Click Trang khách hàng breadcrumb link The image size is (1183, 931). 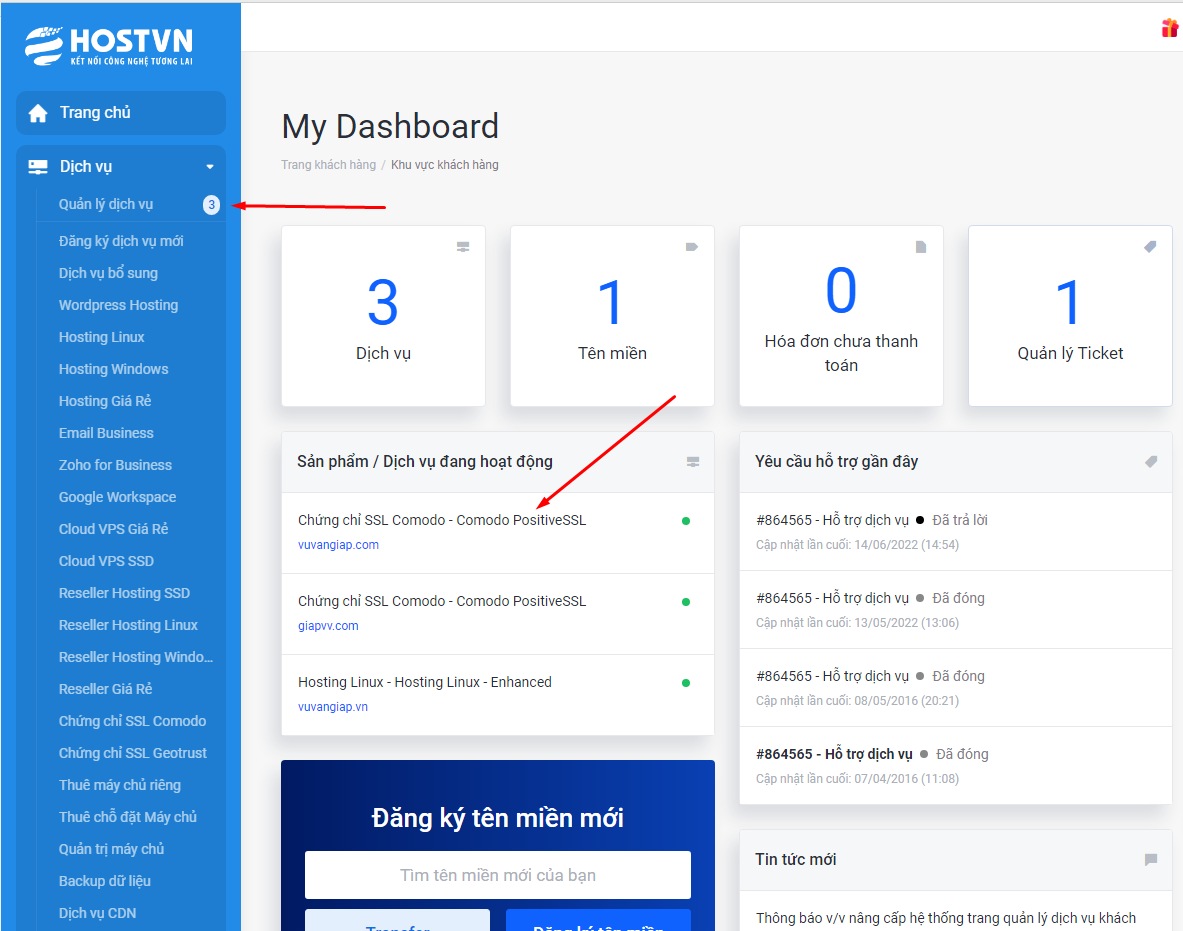[328, 165]
